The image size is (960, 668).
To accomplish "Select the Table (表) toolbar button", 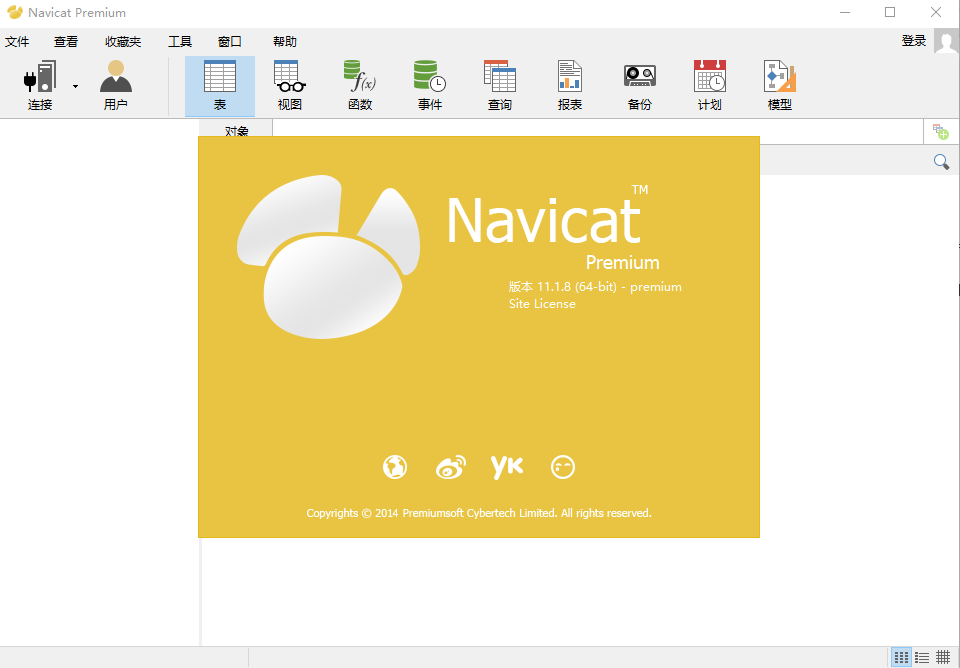I will coord(219,85).
